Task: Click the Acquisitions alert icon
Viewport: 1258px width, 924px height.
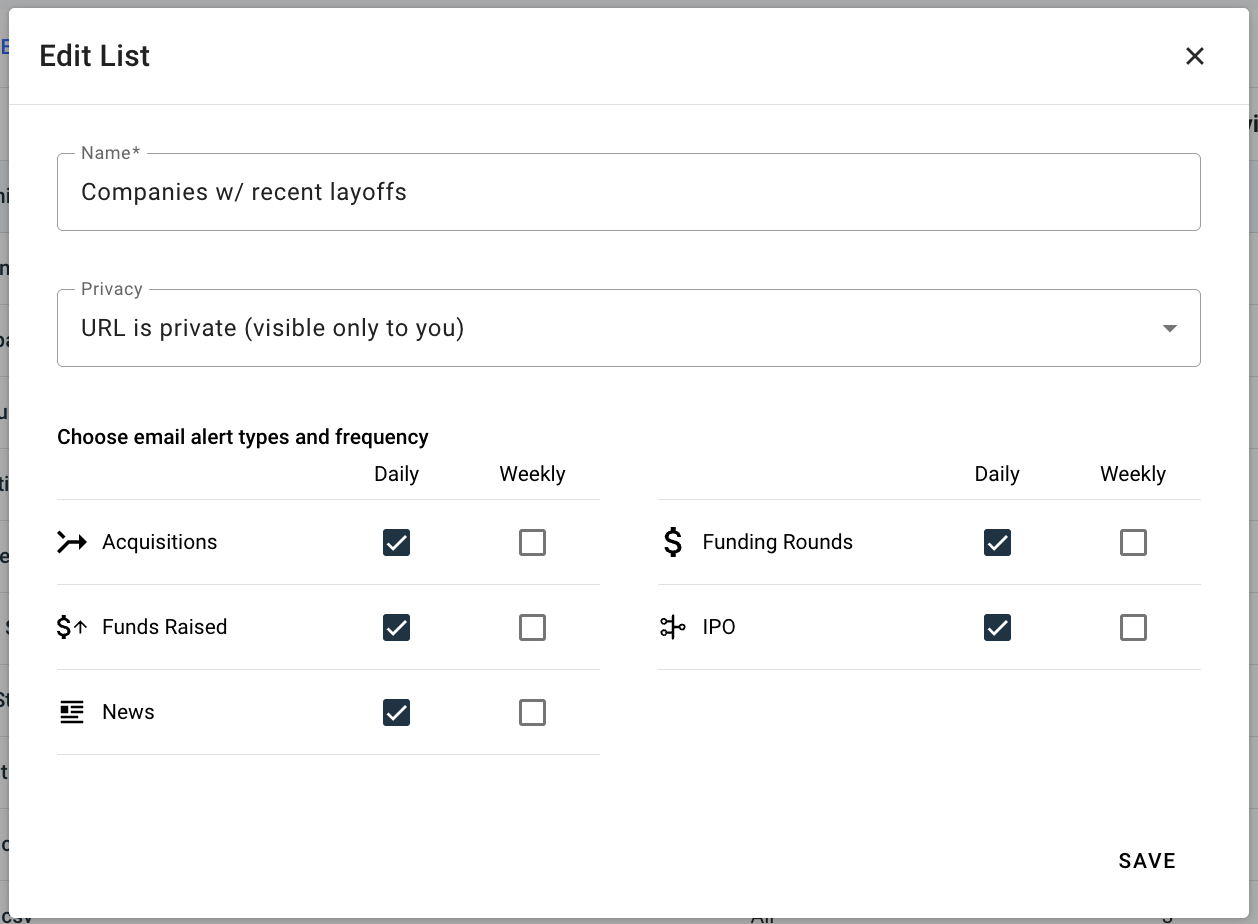Action: coord(70,542)
